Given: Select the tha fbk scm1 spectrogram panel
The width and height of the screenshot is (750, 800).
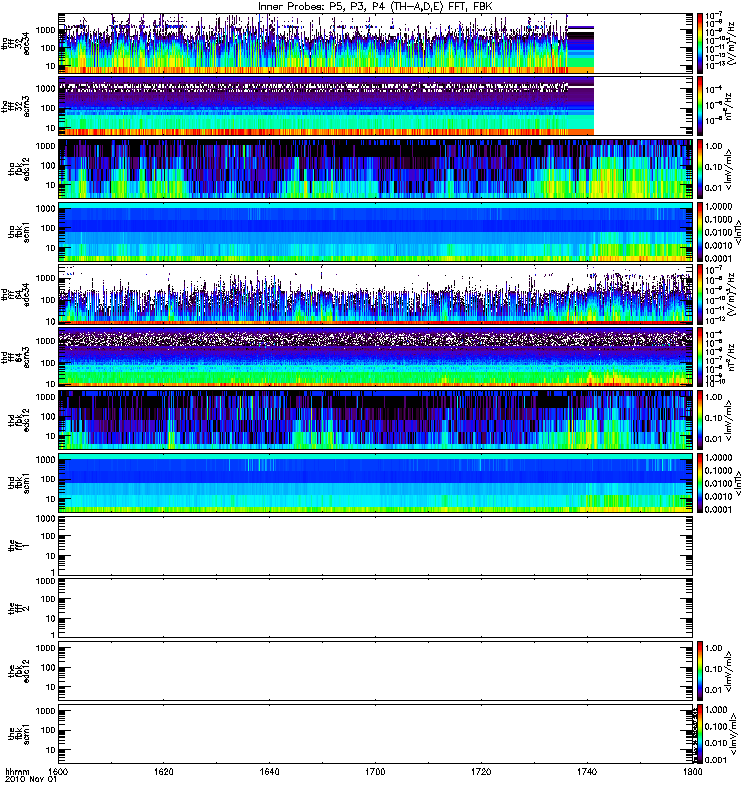Looking at the screenshot, I should tap(376, 232).
